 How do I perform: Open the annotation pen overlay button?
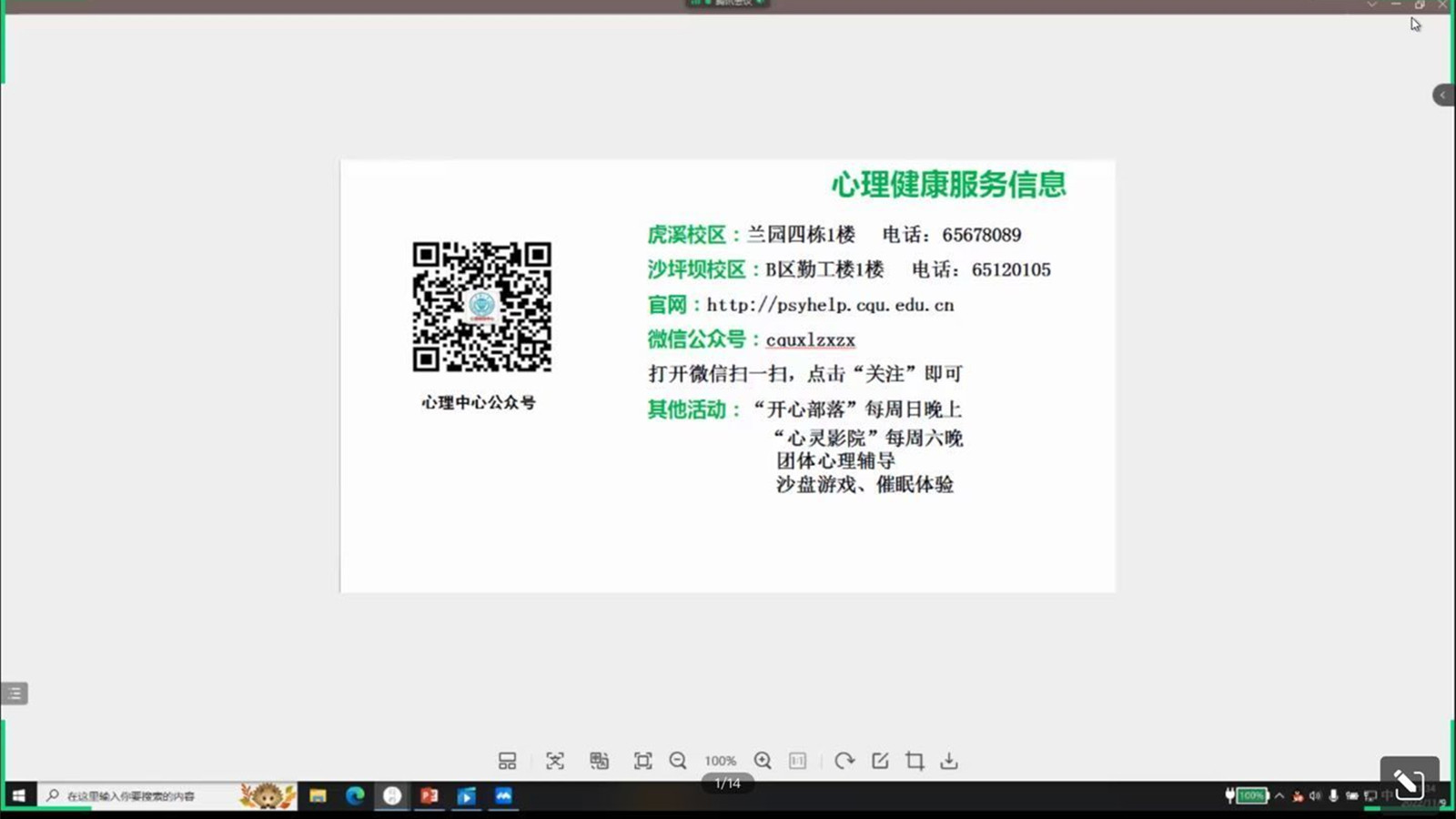coord(1409,782)
